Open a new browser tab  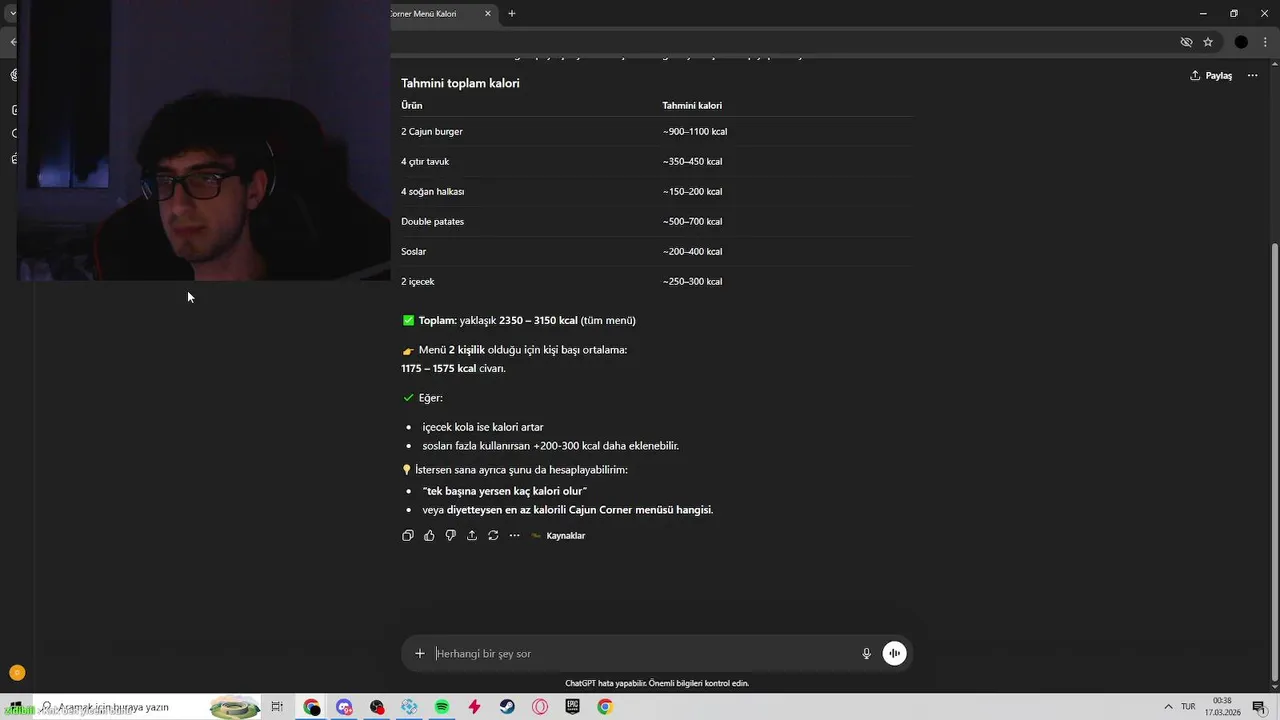coord(512,14)
